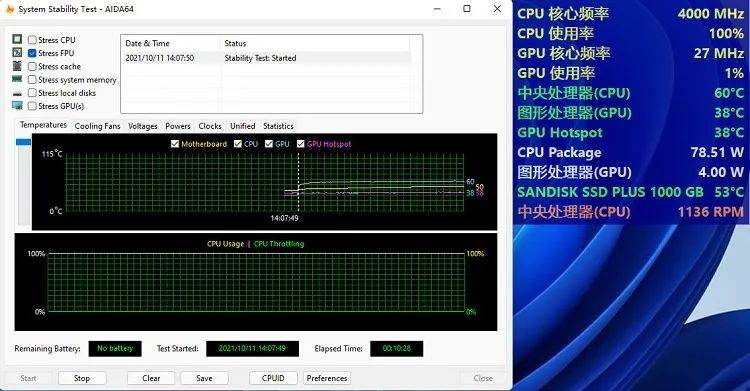
Task: Enable Stress system memory checkbox
Action: coord(32,79)
